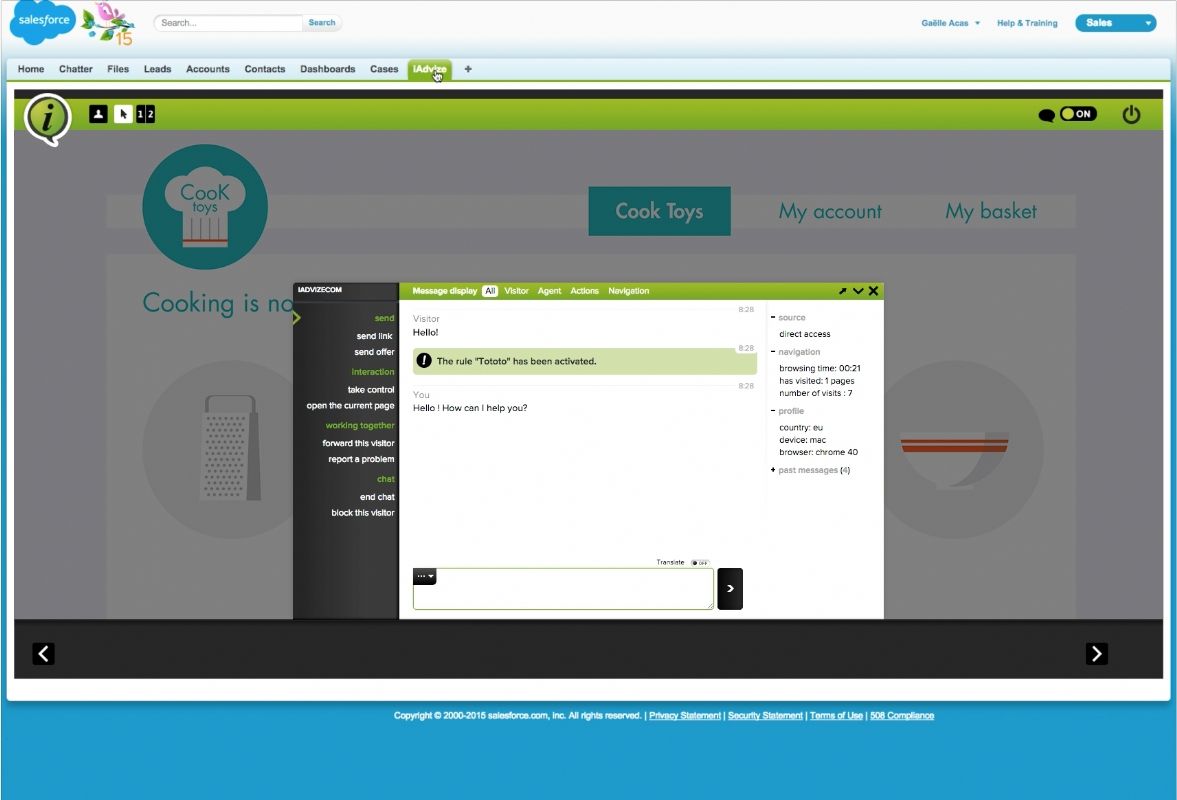Viewport: 1177px width, 800px height.
Task: Click the visitor profile icon in green bar
Action: 98,114
